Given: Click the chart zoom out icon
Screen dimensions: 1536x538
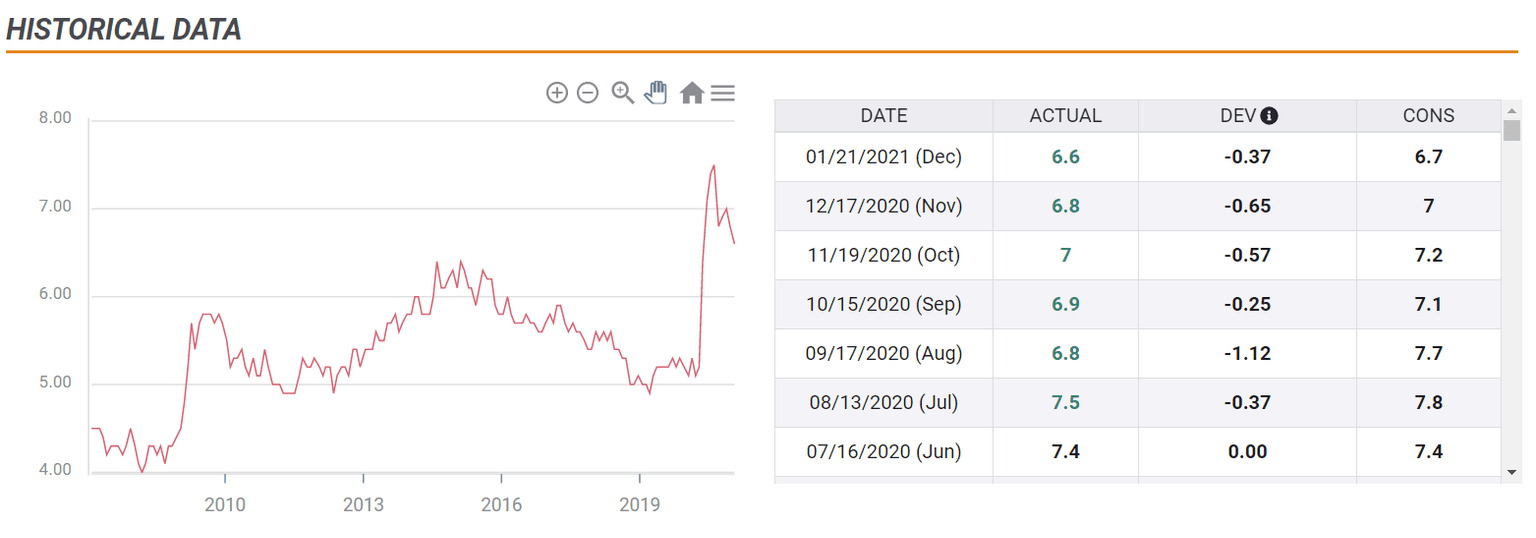Looking at the screenshot, I should point(588,93).
